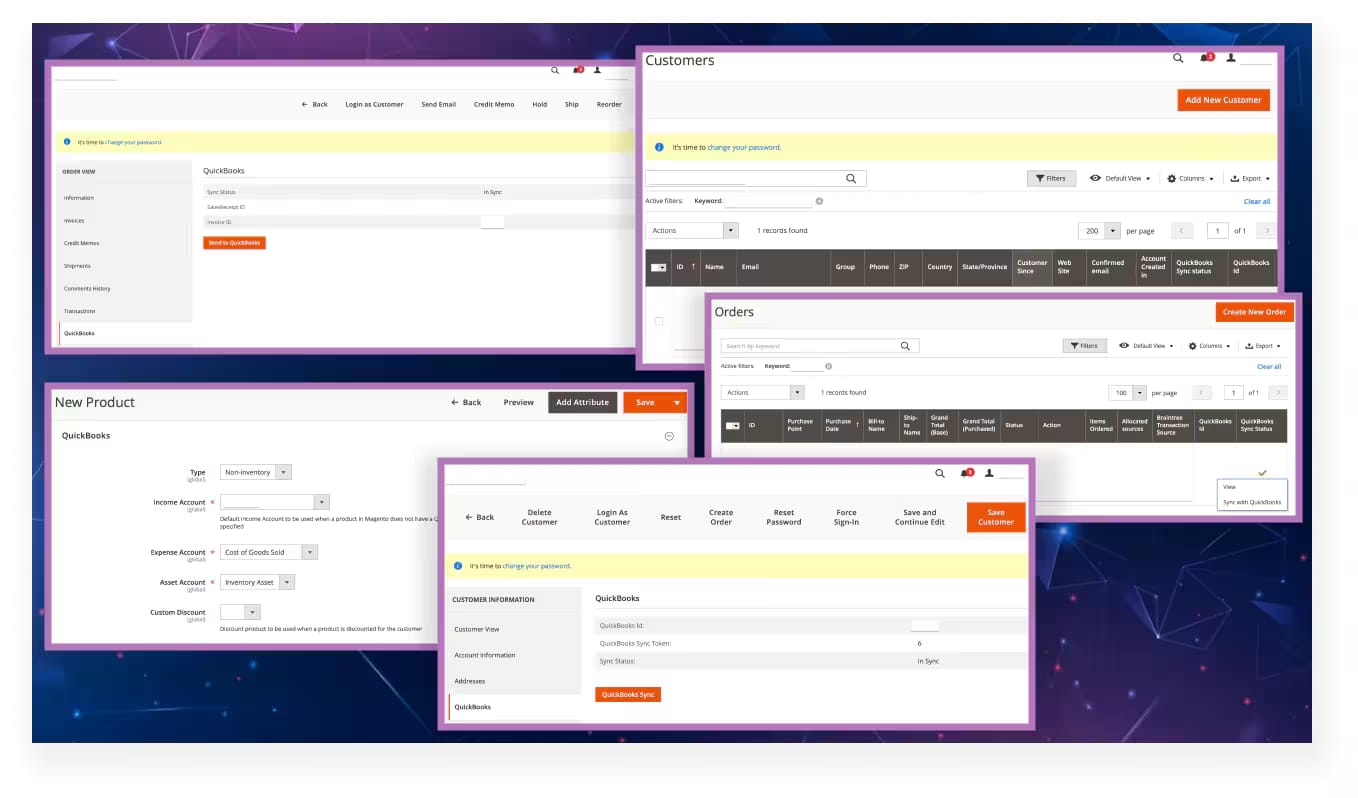
Task: Open Save button arrow menu in New Product
Action: click(677, 402)
